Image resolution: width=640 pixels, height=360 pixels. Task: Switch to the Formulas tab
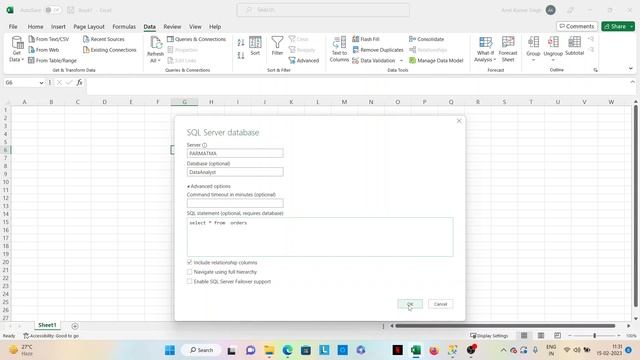click(x=124, y=27)
